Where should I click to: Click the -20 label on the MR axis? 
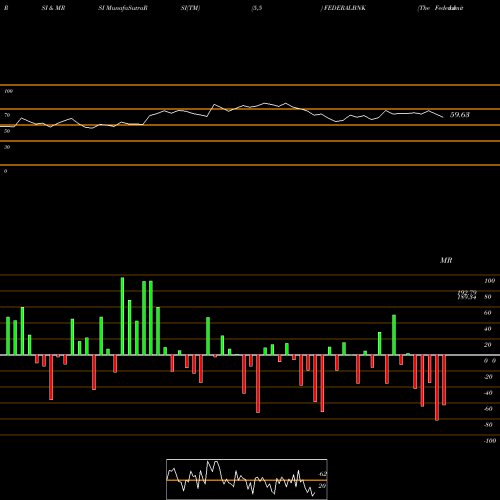488,377
